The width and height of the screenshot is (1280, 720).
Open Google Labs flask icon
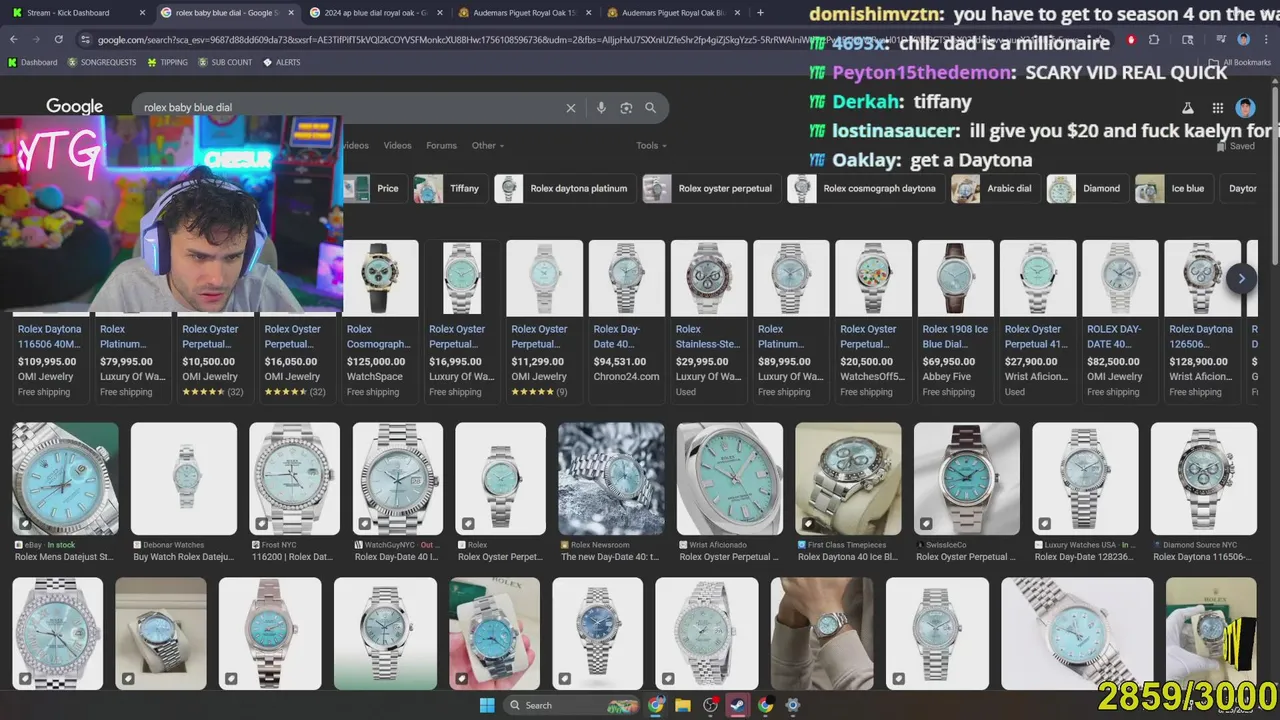[1188, 108]
